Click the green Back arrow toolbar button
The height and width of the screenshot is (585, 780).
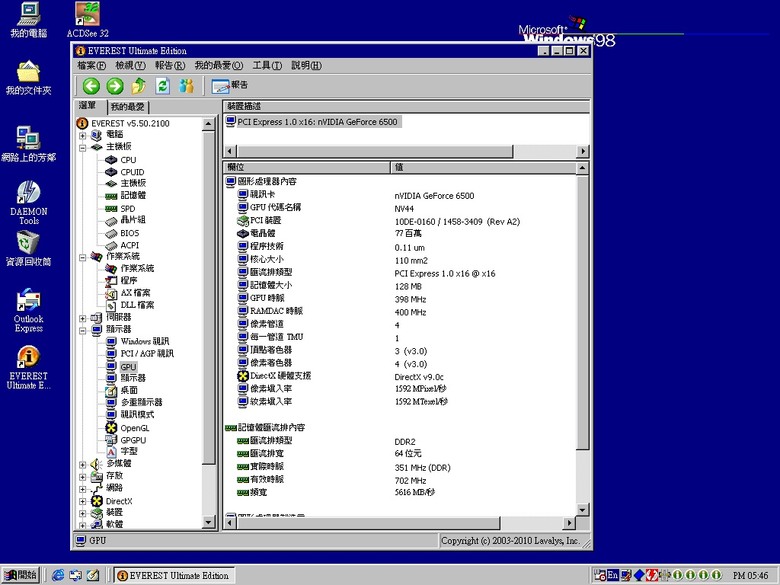point(91,86)
